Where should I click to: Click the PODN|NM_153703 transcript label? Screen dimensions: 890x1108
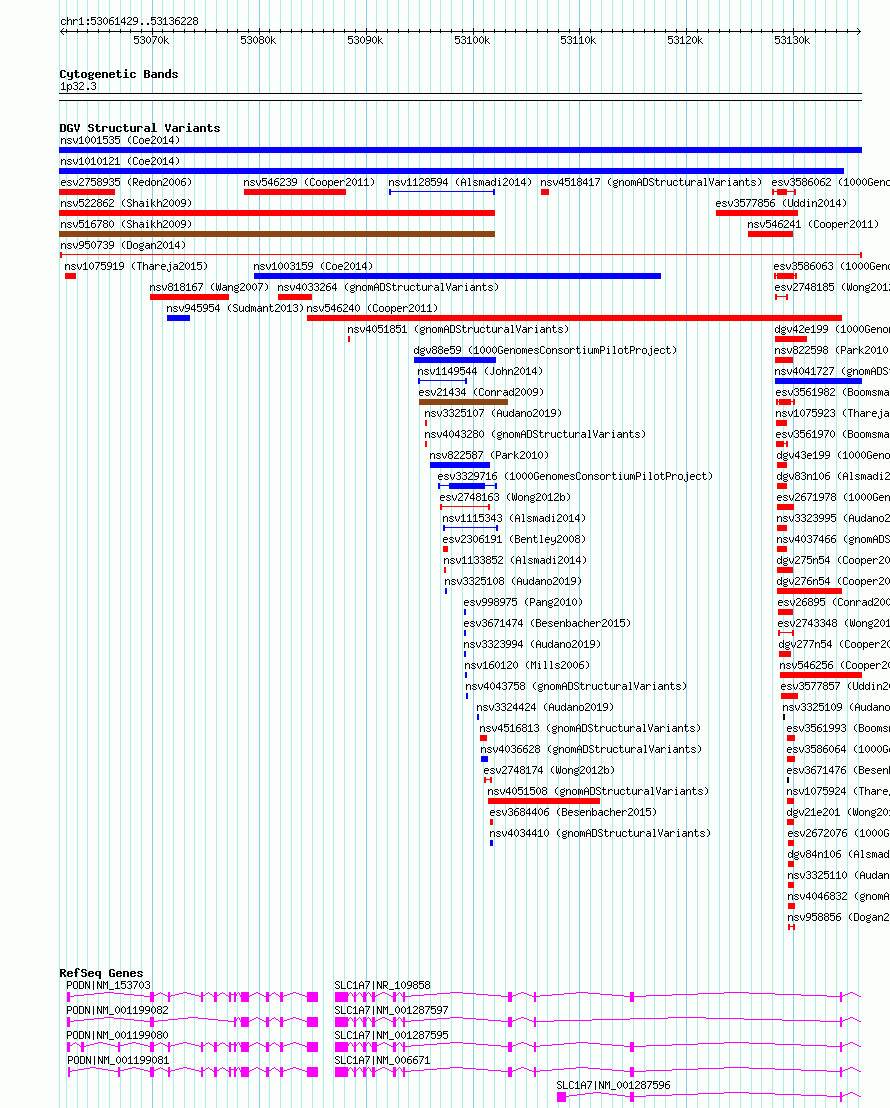pyautogui.click(x=108, y=986)
